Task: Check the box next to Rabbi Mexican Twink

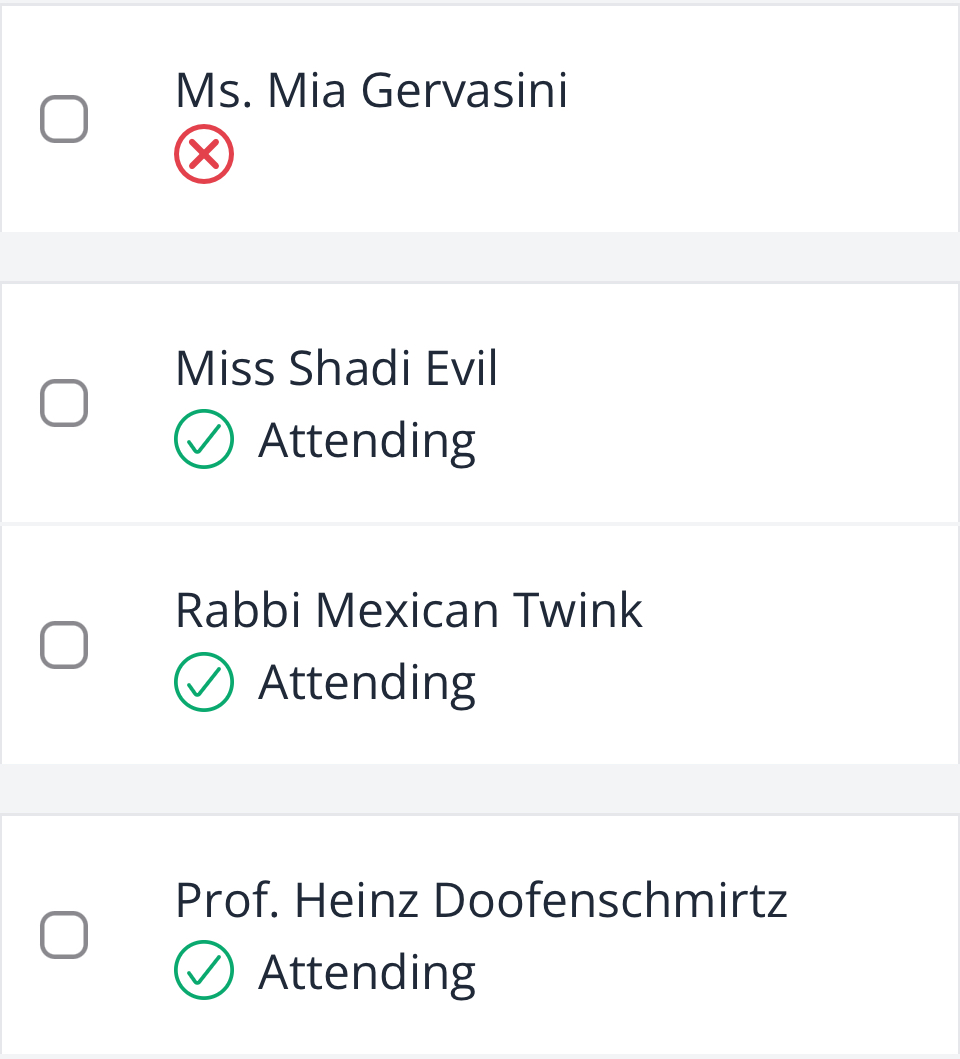Action: [x=64, y=645]
